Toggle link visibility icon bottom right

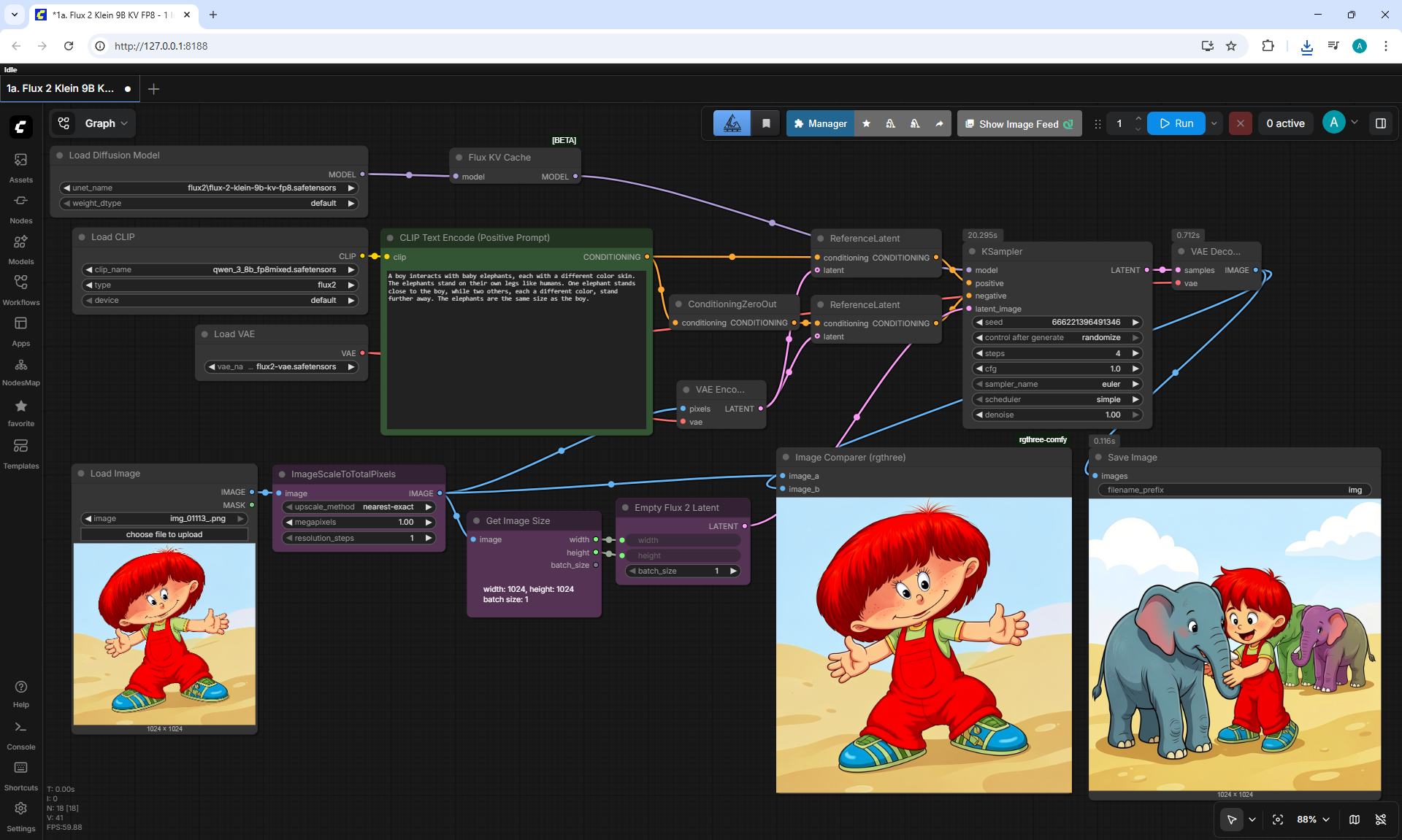[x=1381, y=820]
